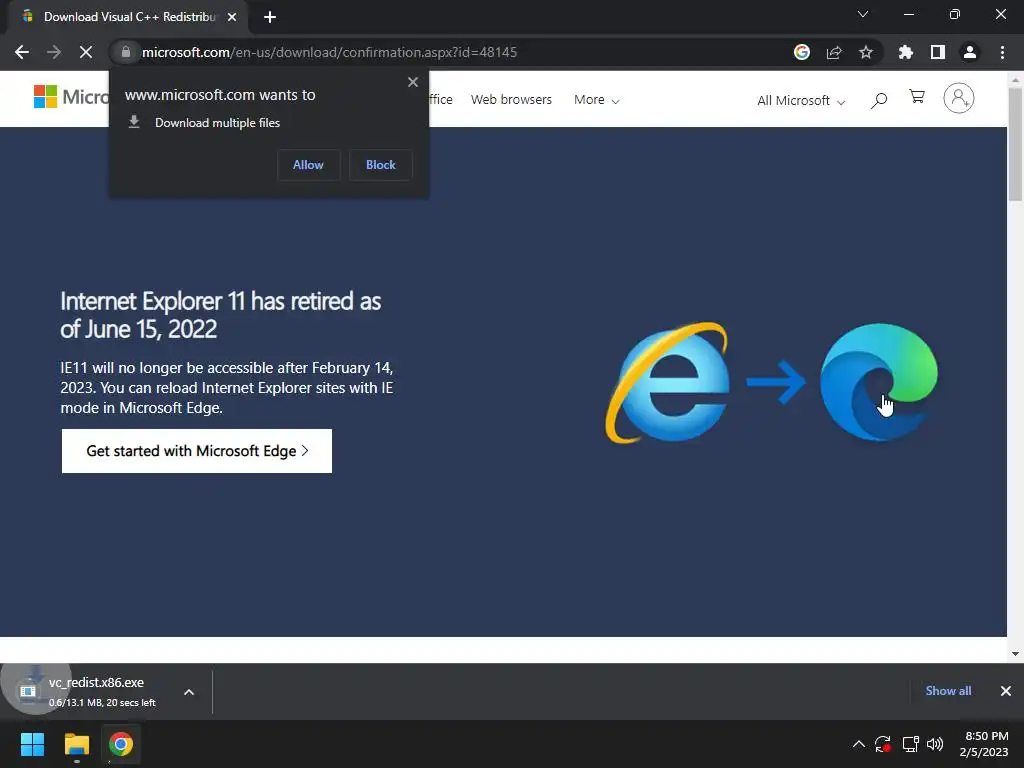Click the page vertical scrollbar thumb

(1015, 143)
